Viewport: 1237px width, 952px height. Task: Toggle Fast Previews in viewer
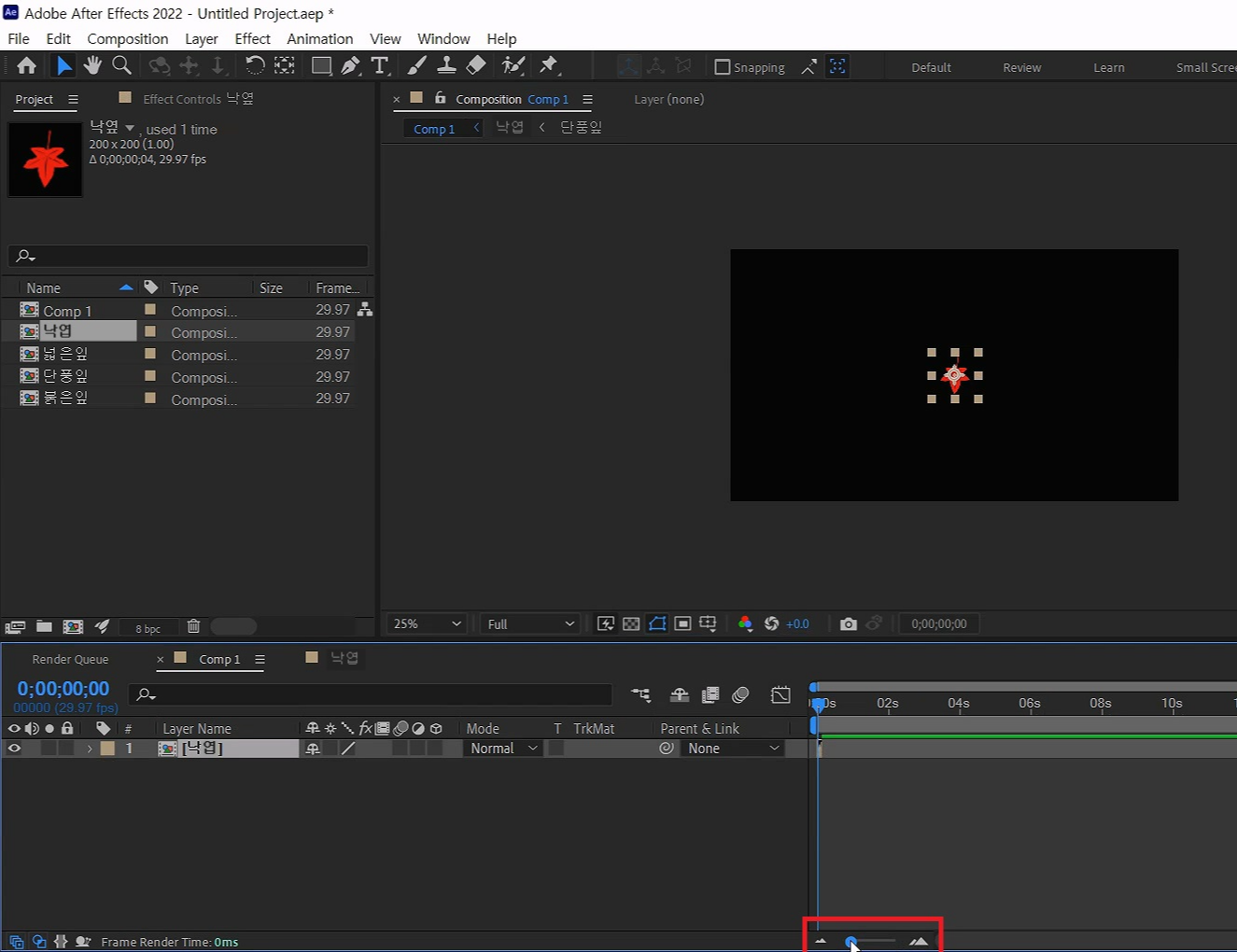pyautogui.click(x=605, y=623)
